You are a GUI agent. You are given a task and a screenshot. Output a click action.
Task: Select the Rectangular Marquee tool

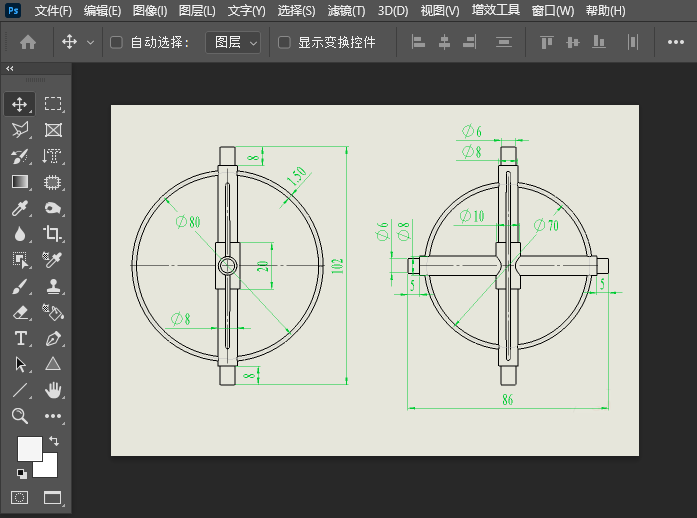pyautogui.click(x=53, y=104)
